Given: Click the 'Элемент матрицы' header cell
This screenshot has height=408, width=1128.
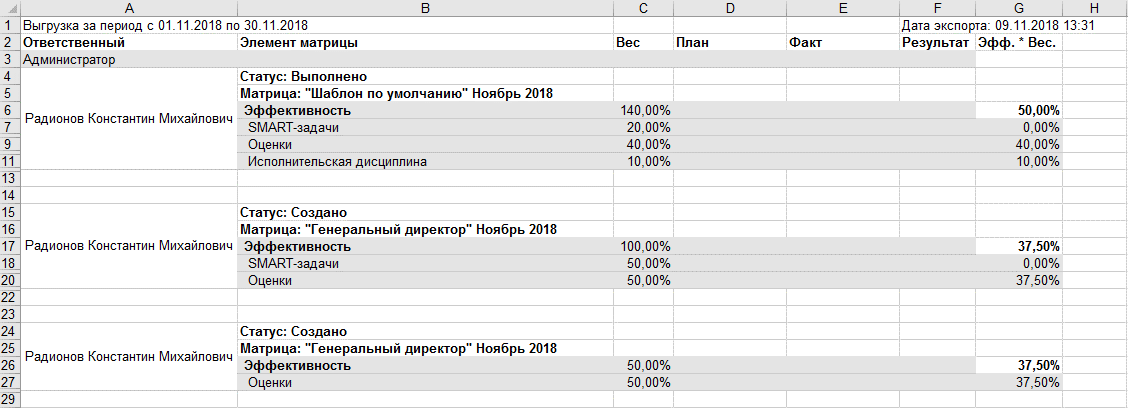Looking at the screenshot, I should click(299, 43).
